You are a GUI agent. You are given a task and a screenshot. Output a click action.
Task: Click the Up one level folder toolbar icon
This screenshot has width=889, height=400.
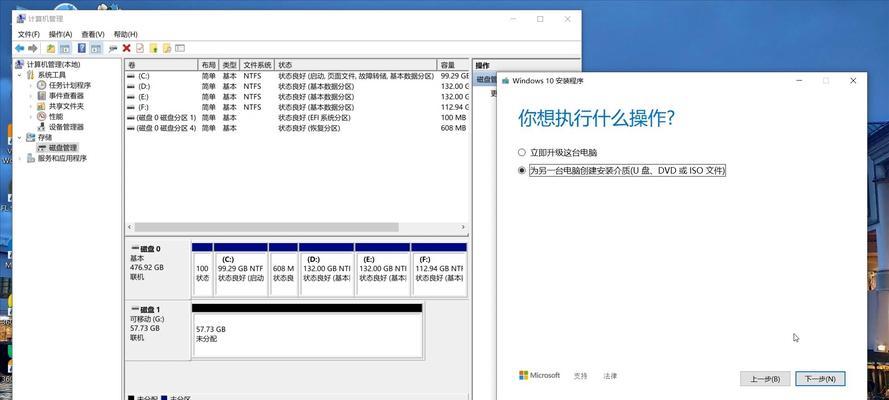[x=51, y=49]
